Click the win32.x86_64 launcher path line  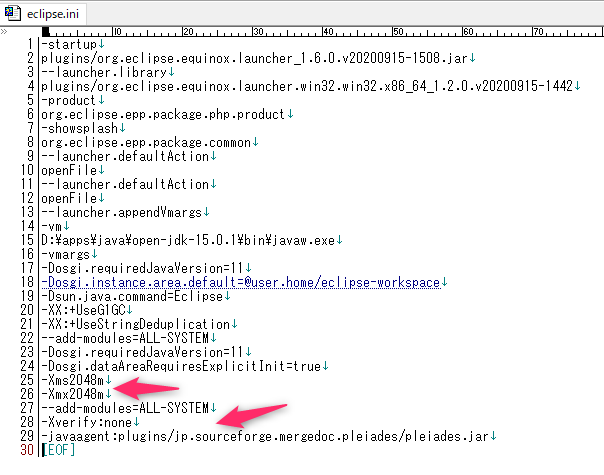pyautogui.click(x=307, y=86)
